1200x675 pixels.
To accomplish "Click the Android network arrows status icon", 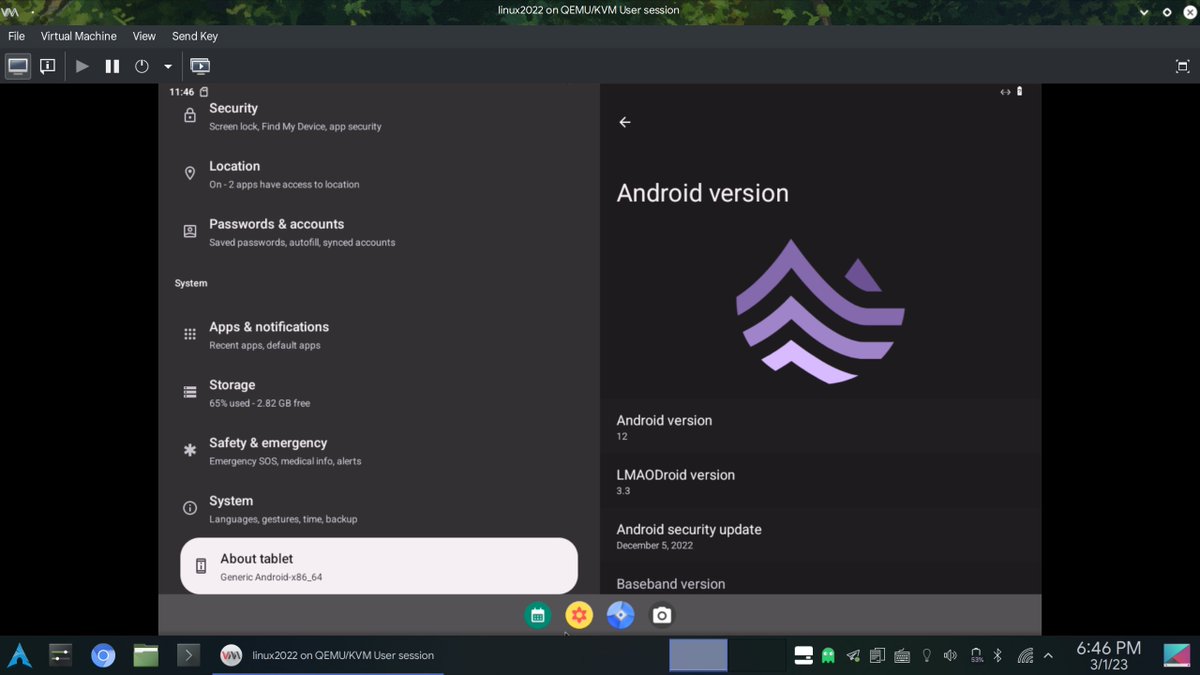I will click(1005, 92).
